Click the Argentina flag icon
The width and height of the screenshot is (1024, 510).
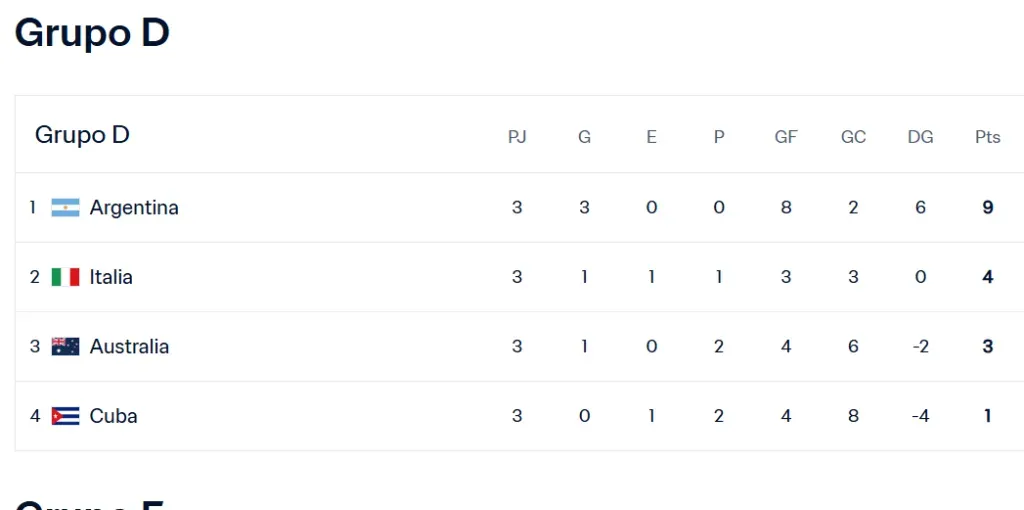point(65,208)
